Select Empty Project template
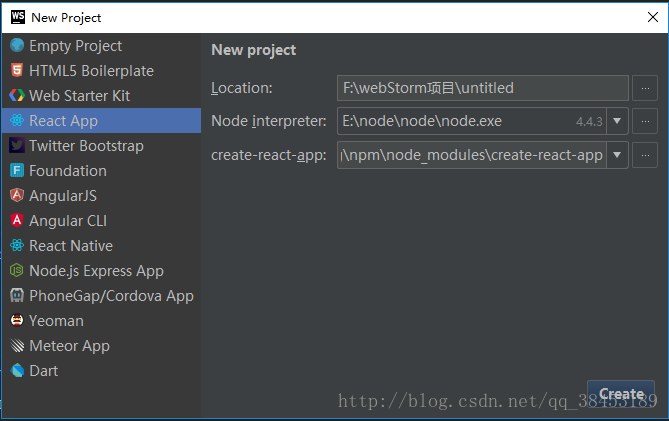The height and width of the screenshot is (421, 669). tap(102, 46)
